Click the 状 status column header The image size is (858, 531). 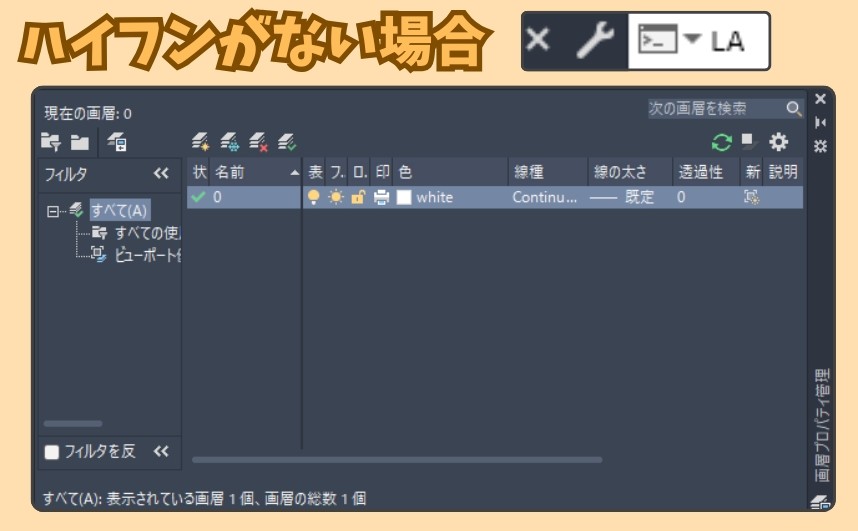[199, 172]
